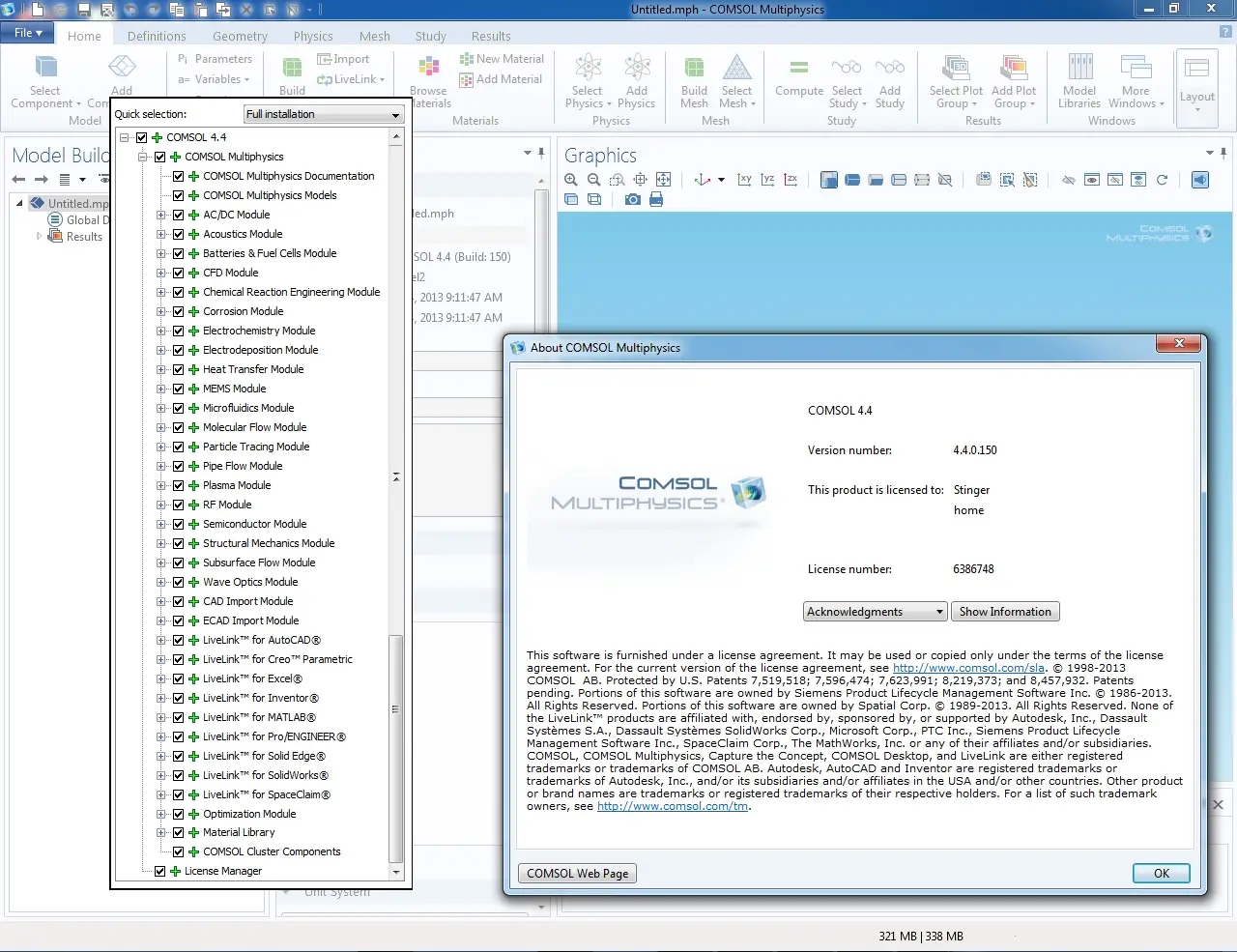The image size is (1237, 952).
Task: Switch to the Definitions ribbon tab
Action: (157, 36)
